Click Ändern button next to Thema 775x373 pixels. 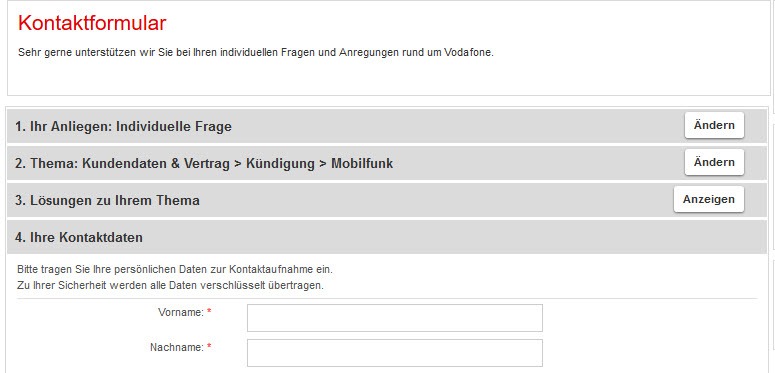click(714, 163)
